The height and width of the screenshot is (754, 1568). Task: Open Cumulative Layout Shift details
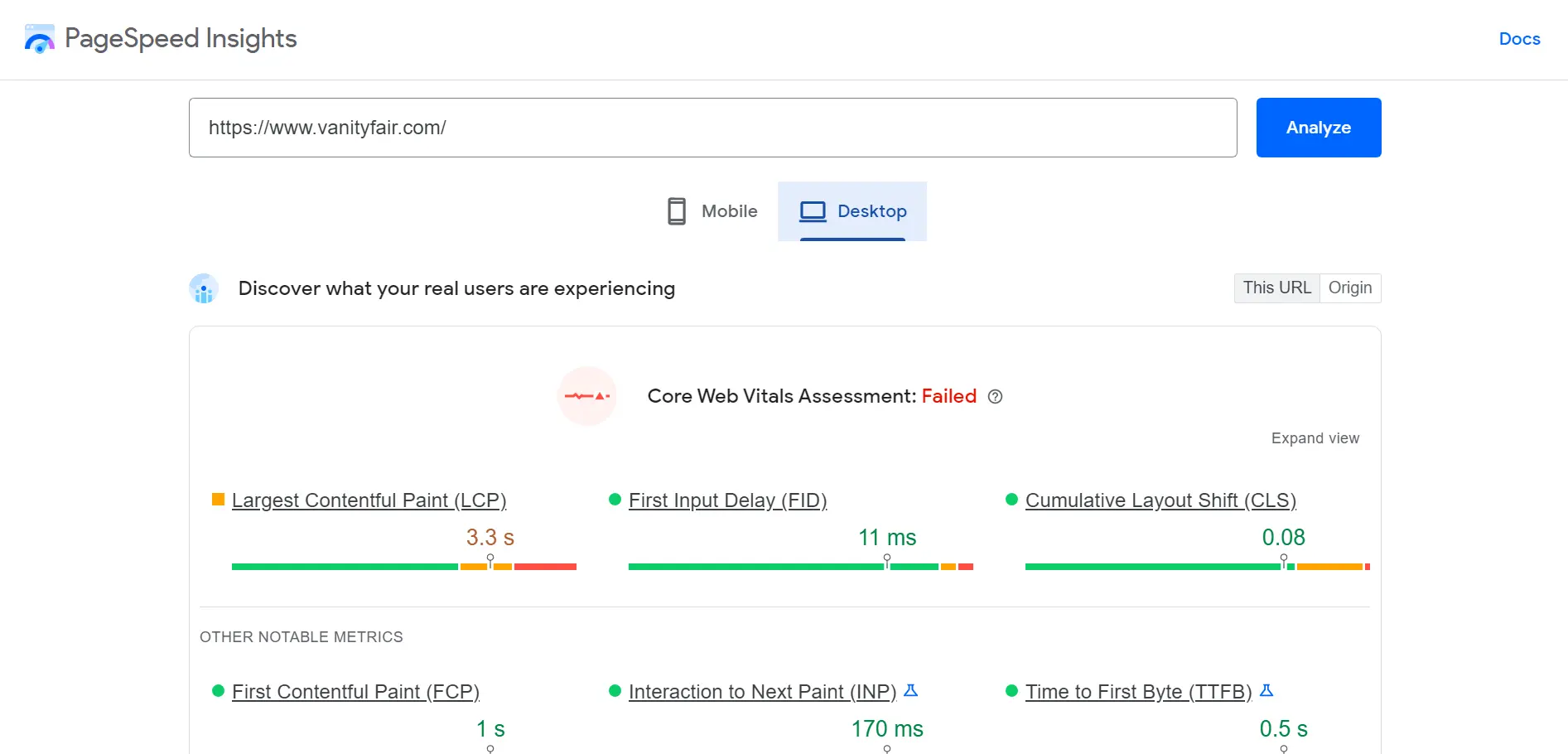pos(1160,500)
